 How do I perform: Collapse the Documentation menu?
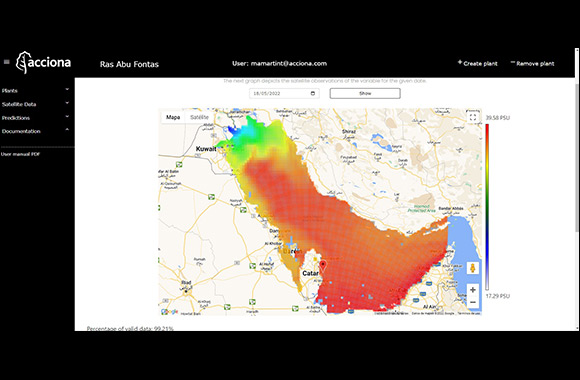click(x=35, y=131)
